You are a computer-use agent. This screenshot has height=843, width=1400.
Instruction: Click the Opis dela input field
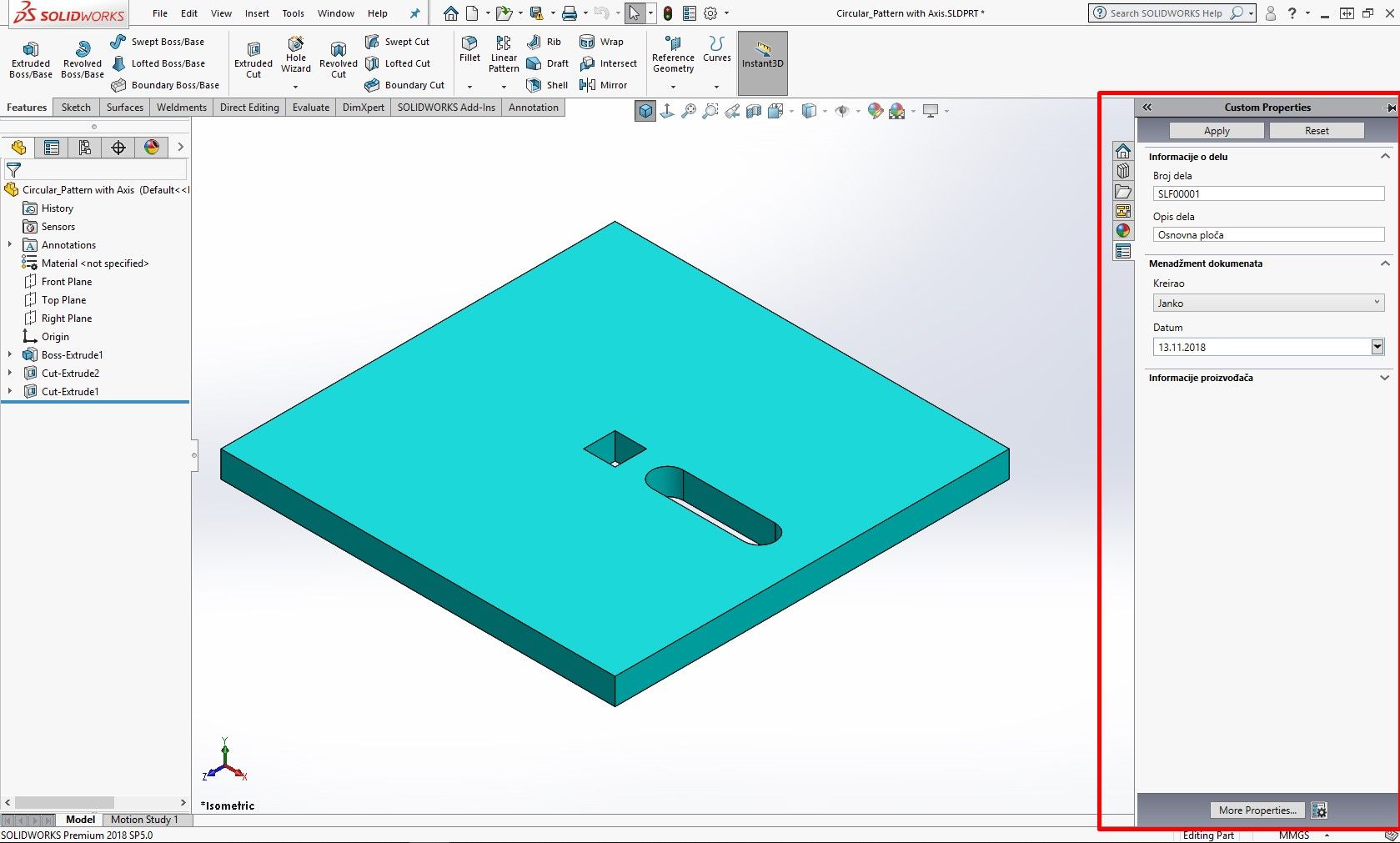coord(1267,235)
